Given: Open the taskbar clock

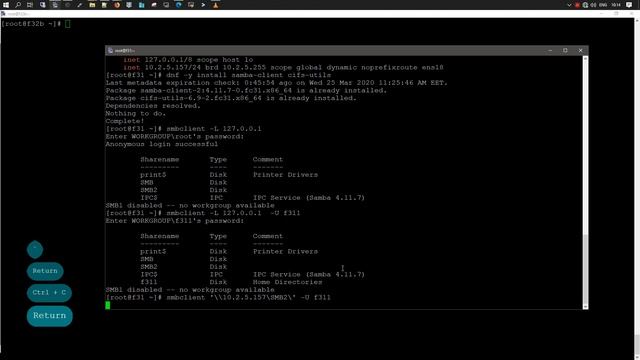Looking at the screenshot, I should 616,5.
